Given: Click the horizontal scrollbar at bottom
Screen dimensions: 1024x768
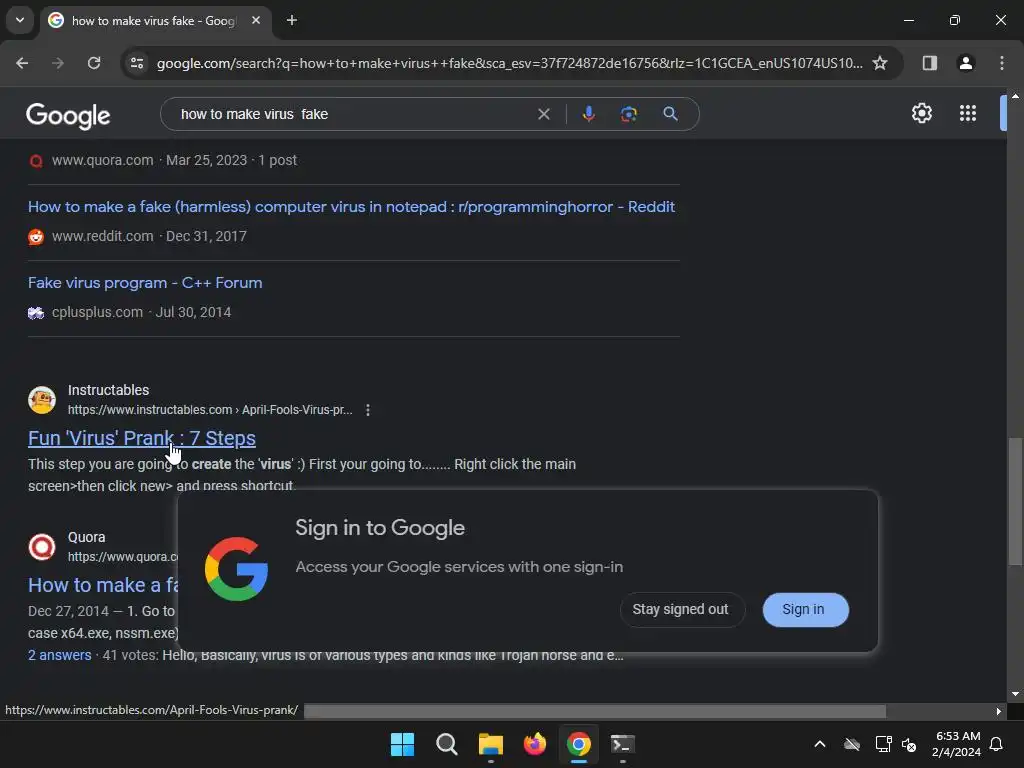Looking at the screenshot, I should pyautogui.click(x=595, y=711).
